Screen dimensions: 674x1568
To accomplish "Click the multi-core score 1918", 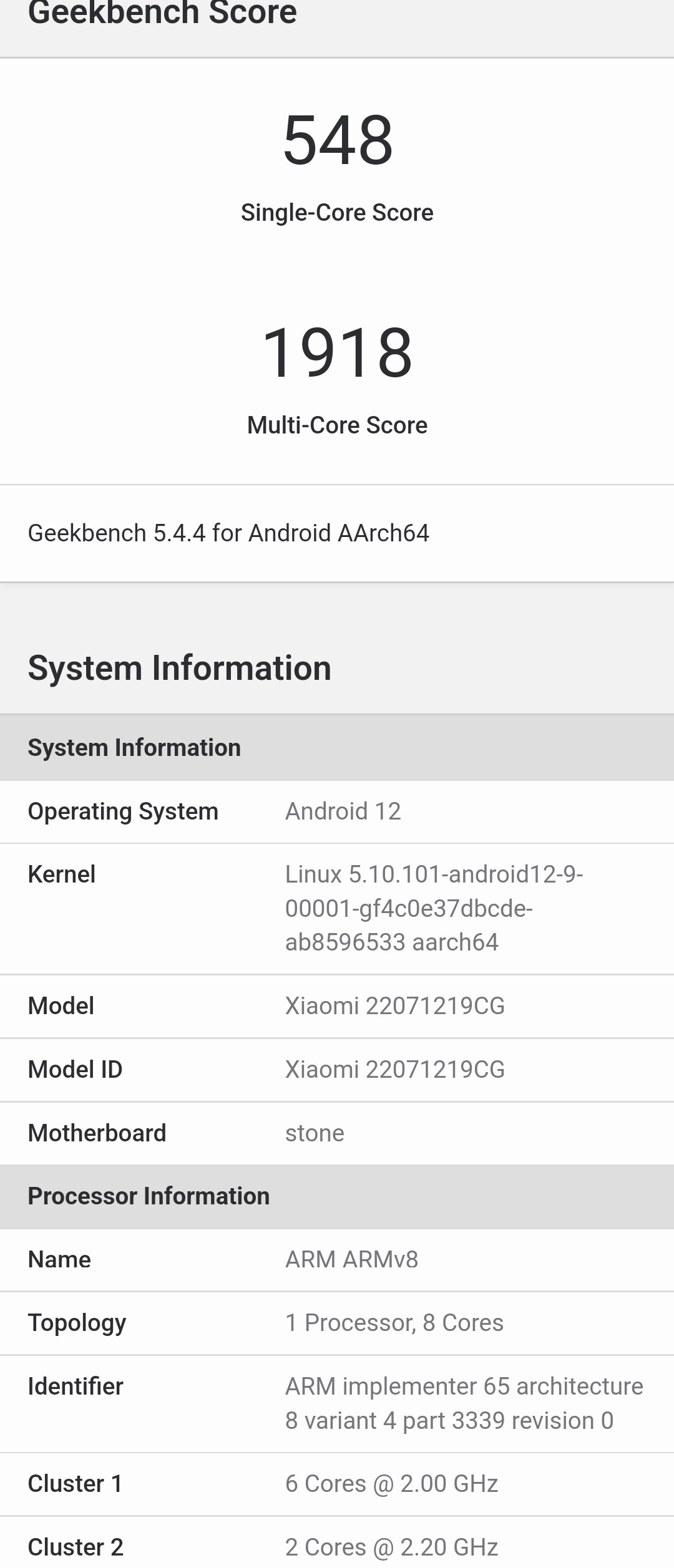I will [x=338, y=353].
